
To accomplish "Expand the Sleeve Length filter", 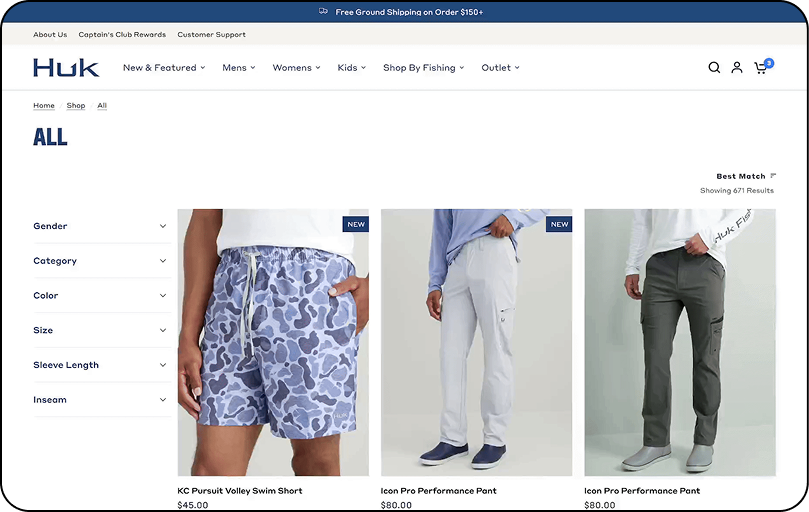I will [x=100, y=365].
